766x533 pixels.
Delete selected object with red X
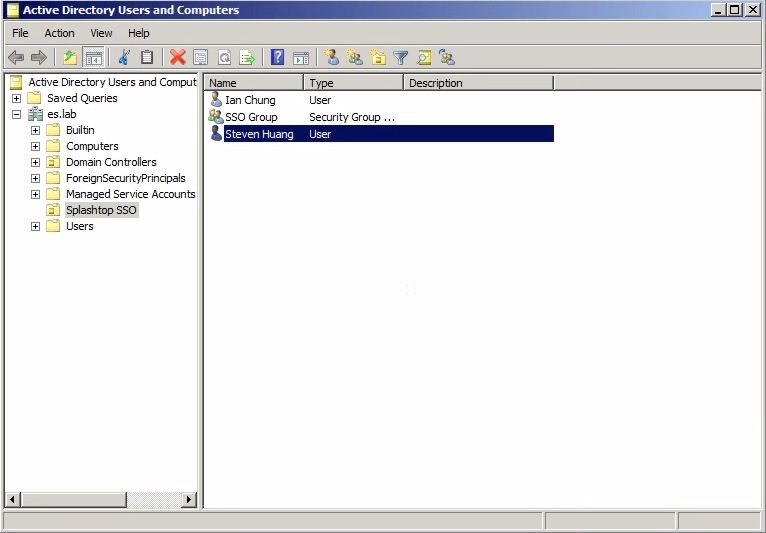pyautogui.click(x=177, y=58)
